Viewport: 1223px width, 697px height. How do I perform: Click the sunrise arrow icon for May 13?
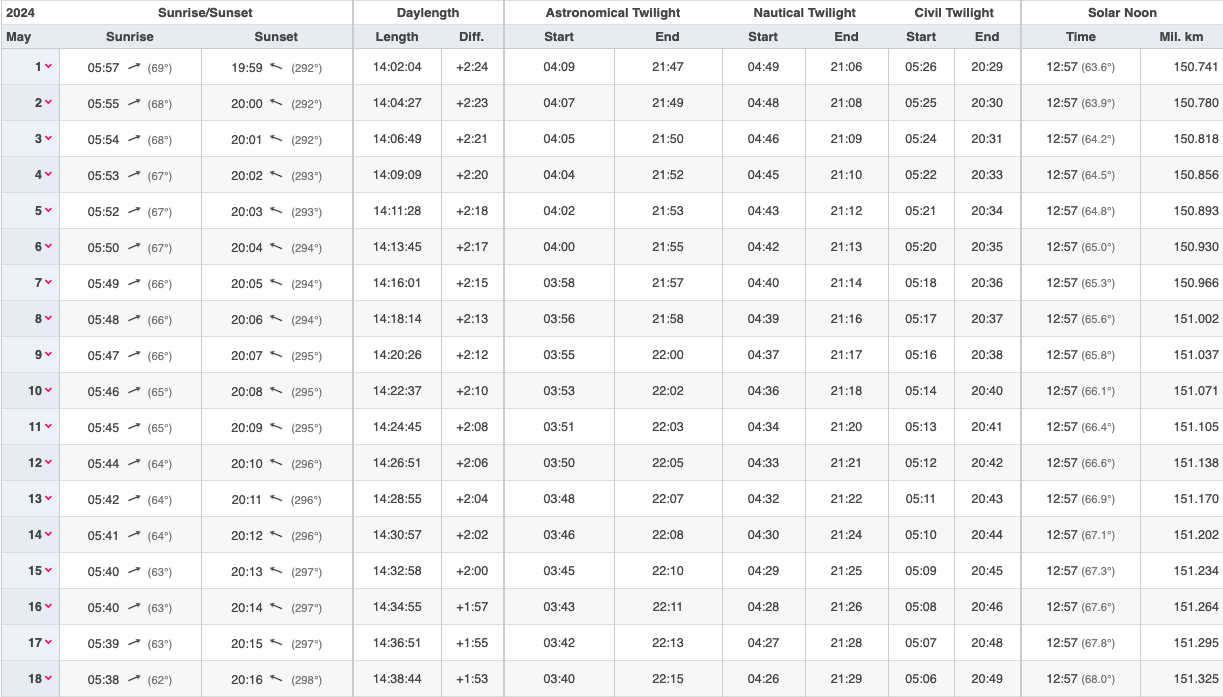coord(134,499)
